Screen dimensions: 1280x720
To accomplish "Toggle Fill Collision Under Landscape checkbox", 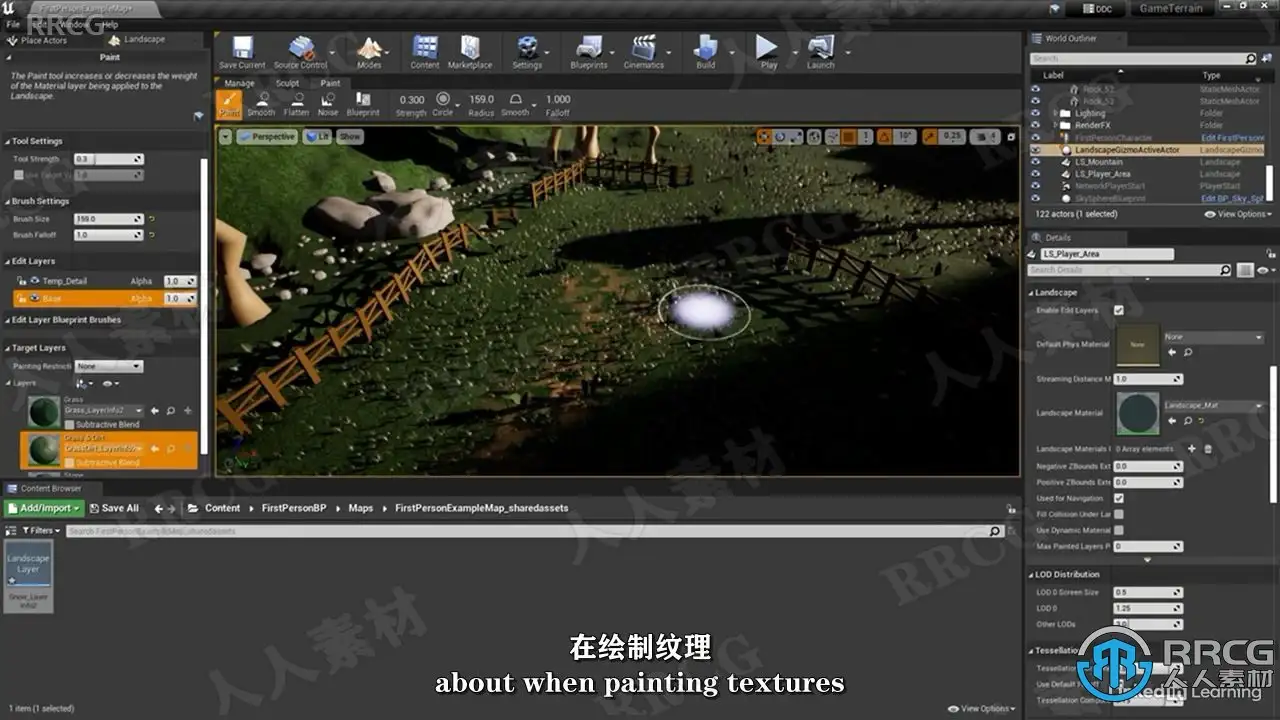I will [1119, 514].
